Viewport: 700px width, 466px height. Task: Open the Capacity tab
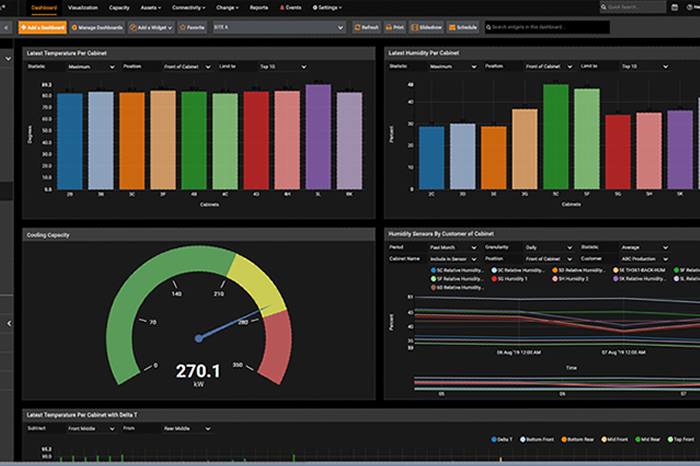119,8
